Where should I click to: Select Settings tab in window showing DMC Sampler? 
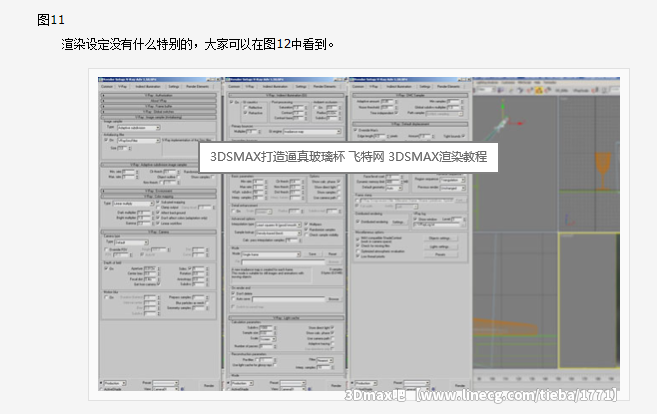425,86
